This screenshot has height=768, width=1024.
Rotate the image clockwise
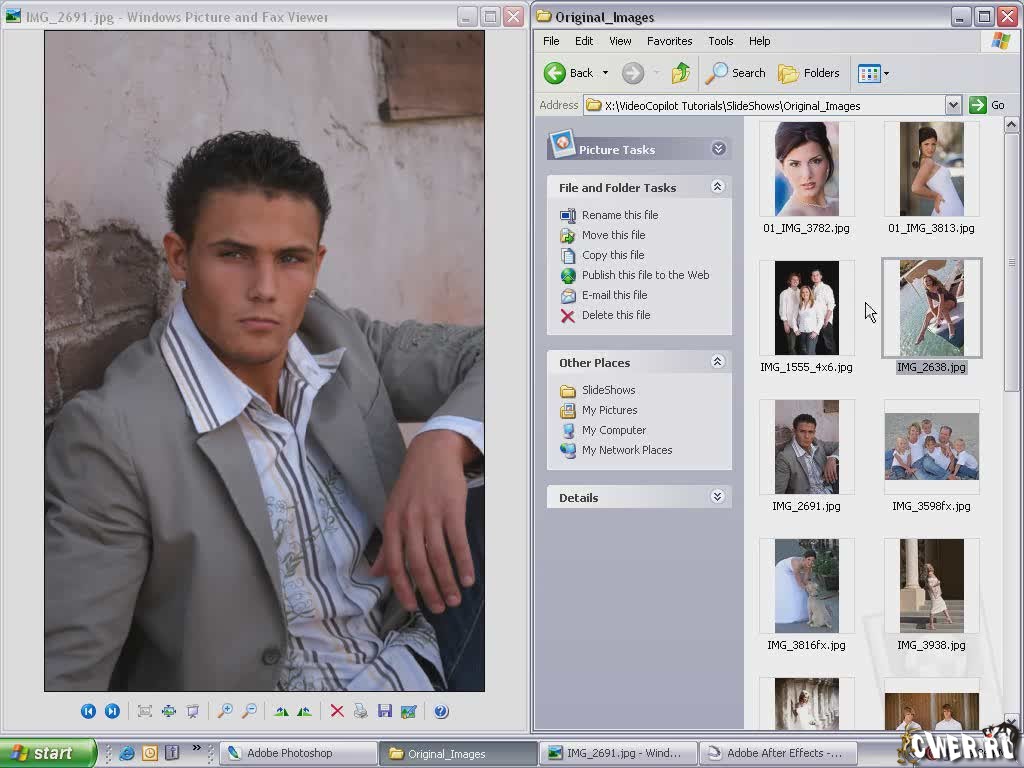tap(281, 711)
